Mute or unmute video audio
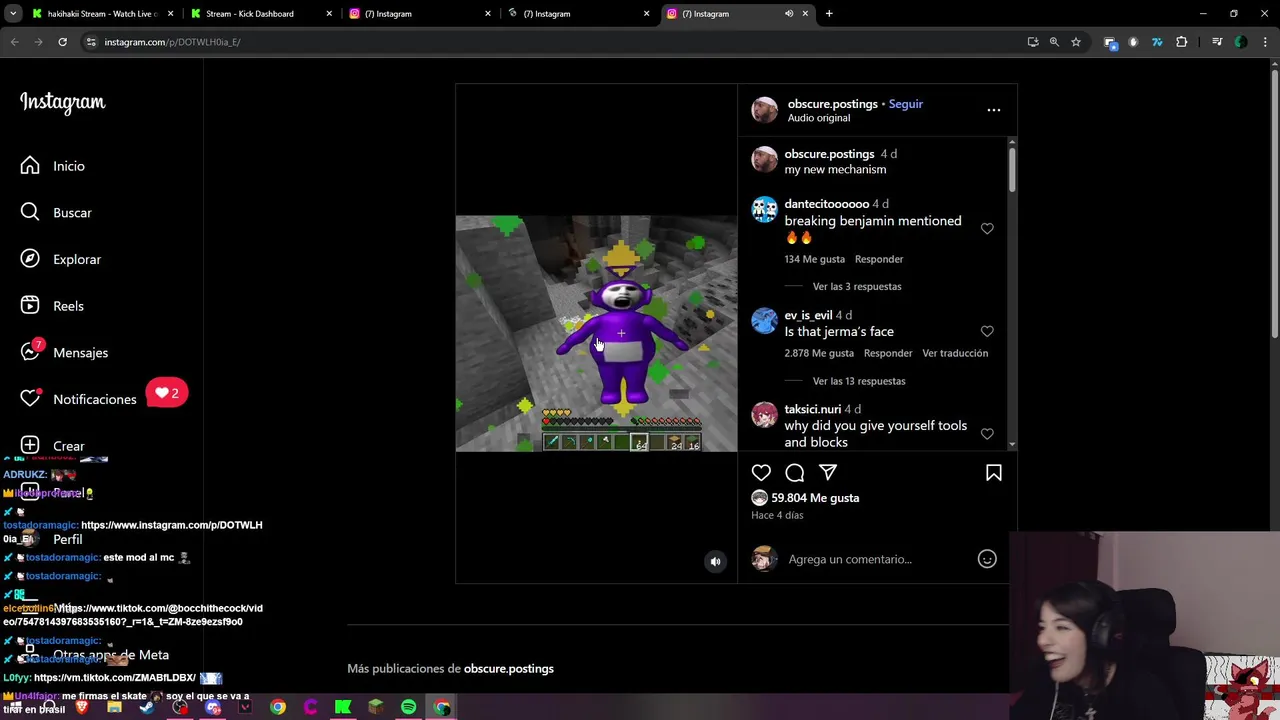 point(715,562)
